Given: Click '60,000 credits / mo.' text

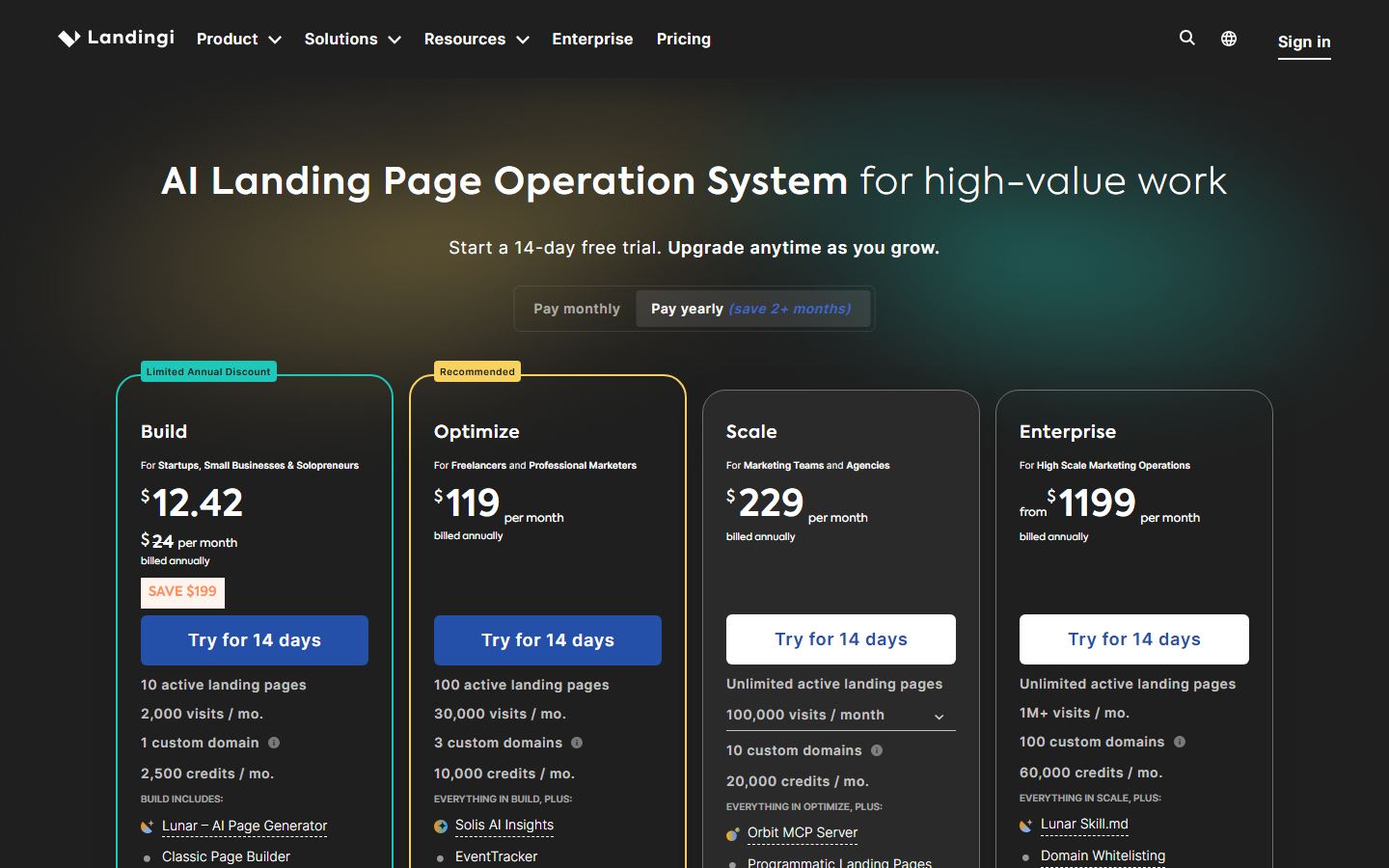Looking at the screenshot, I should (1091, 773).
